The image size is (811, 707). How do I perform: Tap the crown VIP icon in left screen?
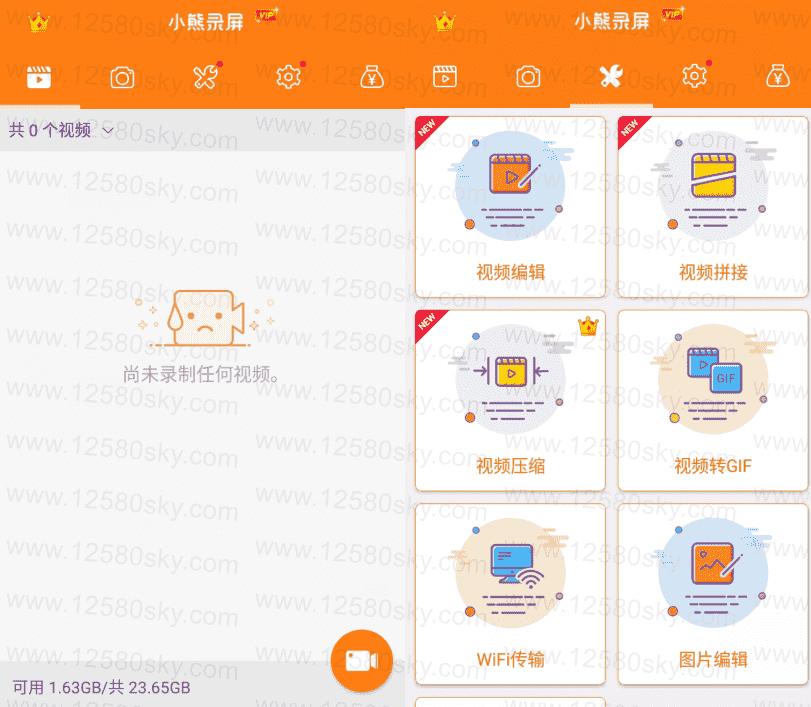[x=38, y=23]
